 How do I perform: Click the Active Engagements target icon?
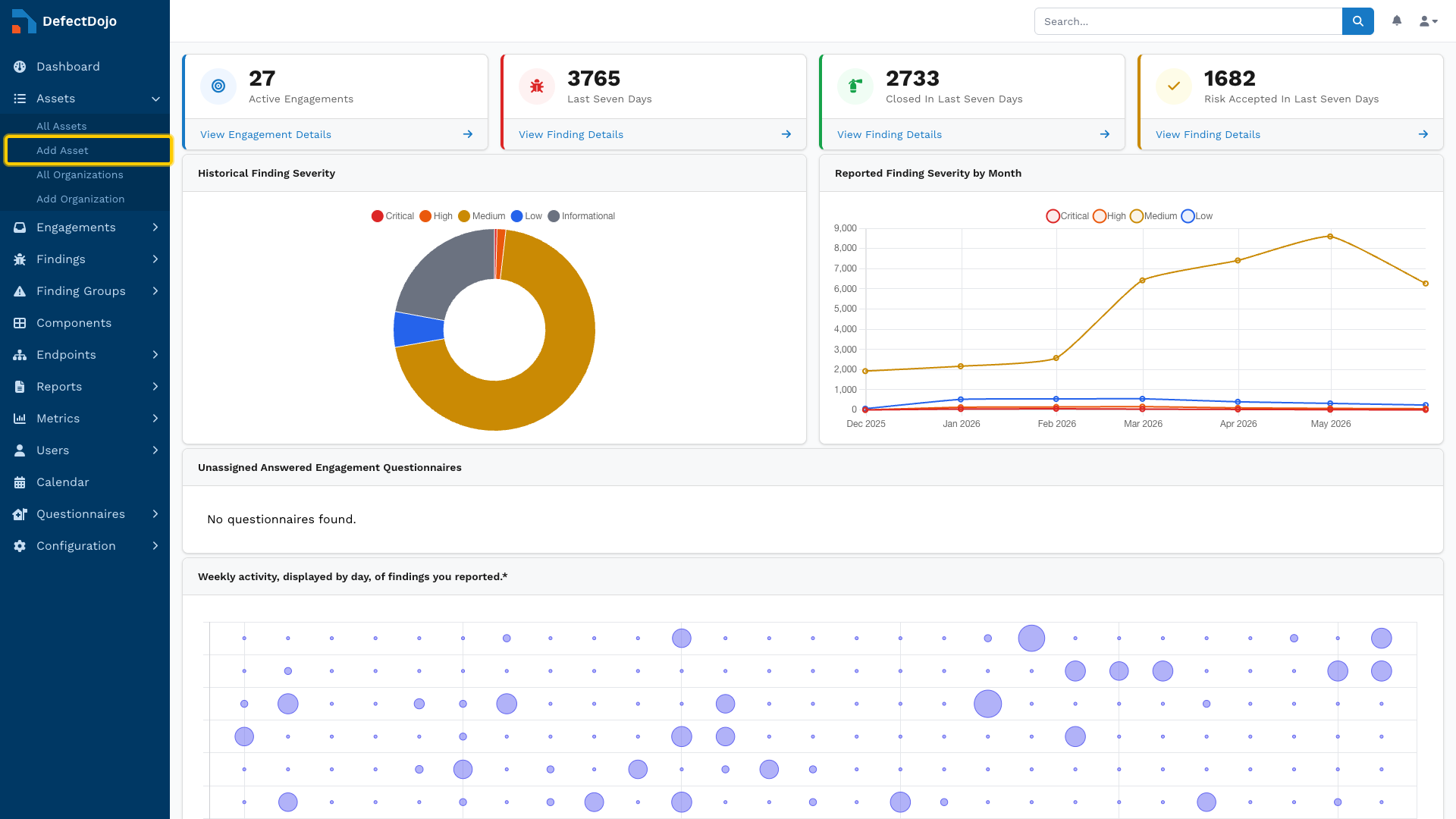[x=218, y=86]
